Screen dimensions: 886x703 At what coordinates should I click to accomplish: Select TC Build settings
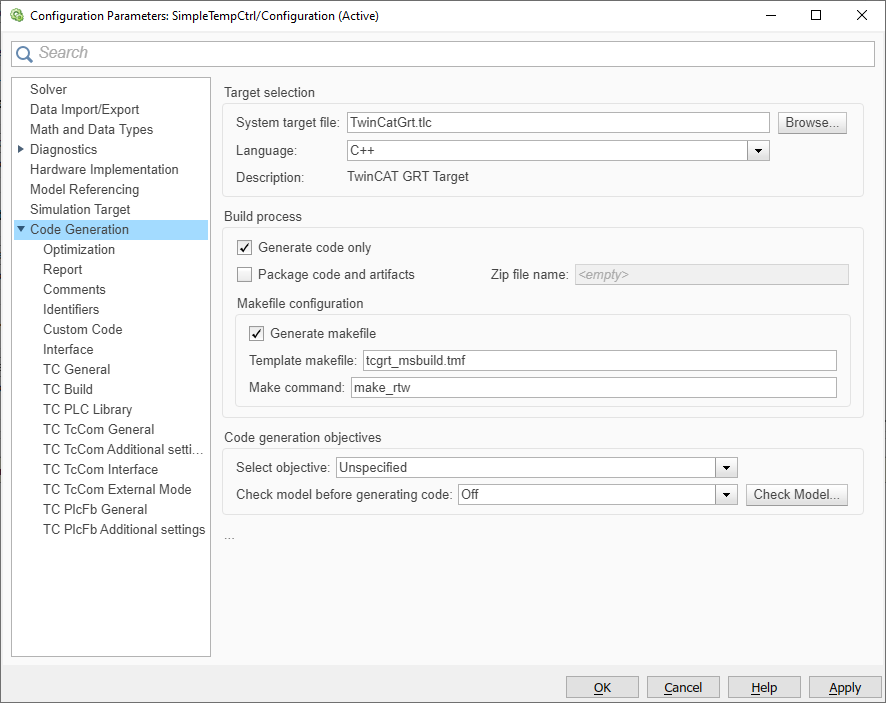[68, 389]
